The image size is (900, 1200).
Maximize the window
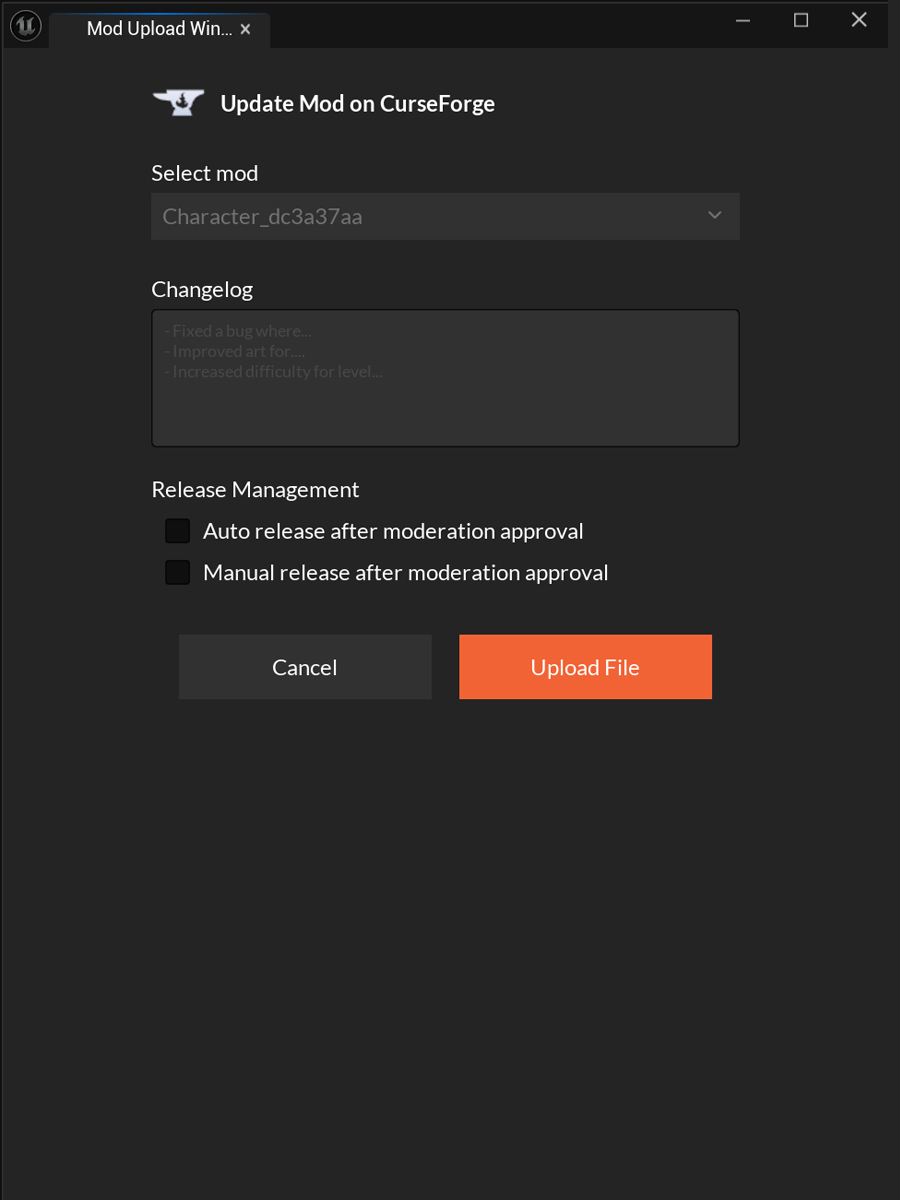point(801,20)
